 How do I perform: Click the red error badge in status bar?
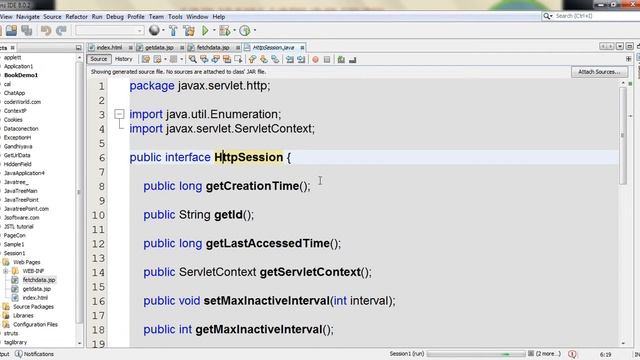(573, 354)
